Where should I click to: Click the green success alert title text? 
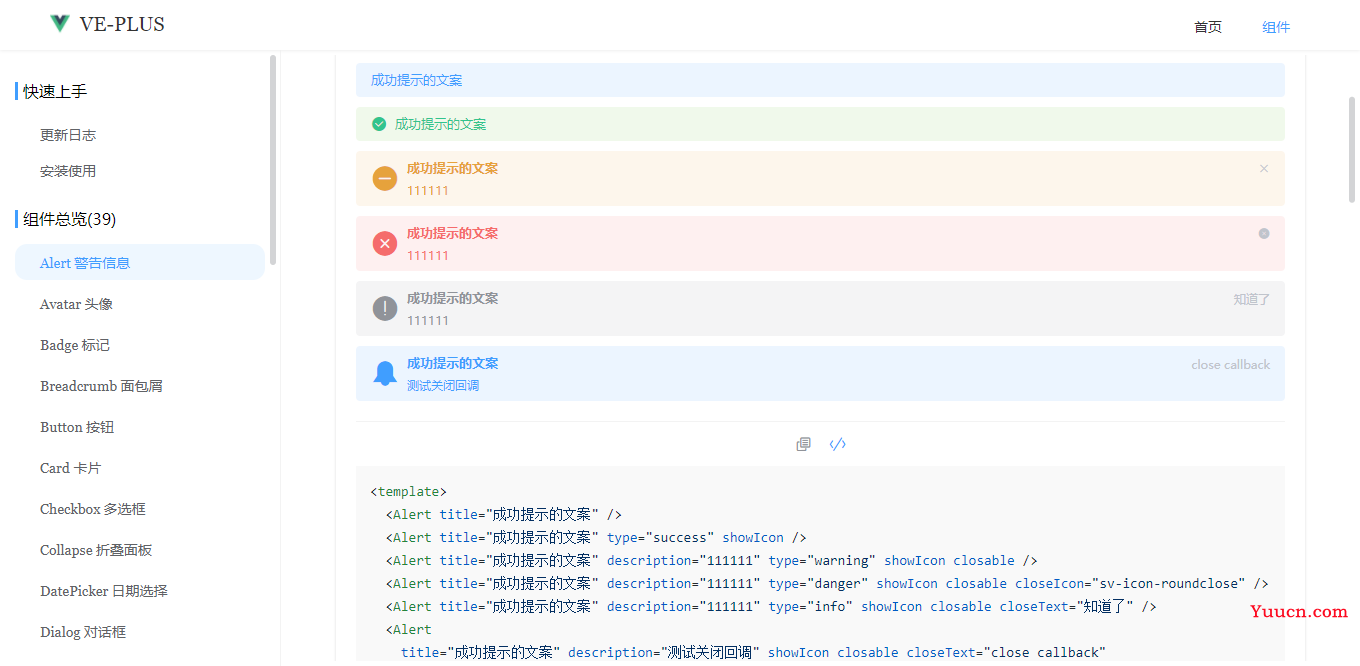(x=441, y=124)
